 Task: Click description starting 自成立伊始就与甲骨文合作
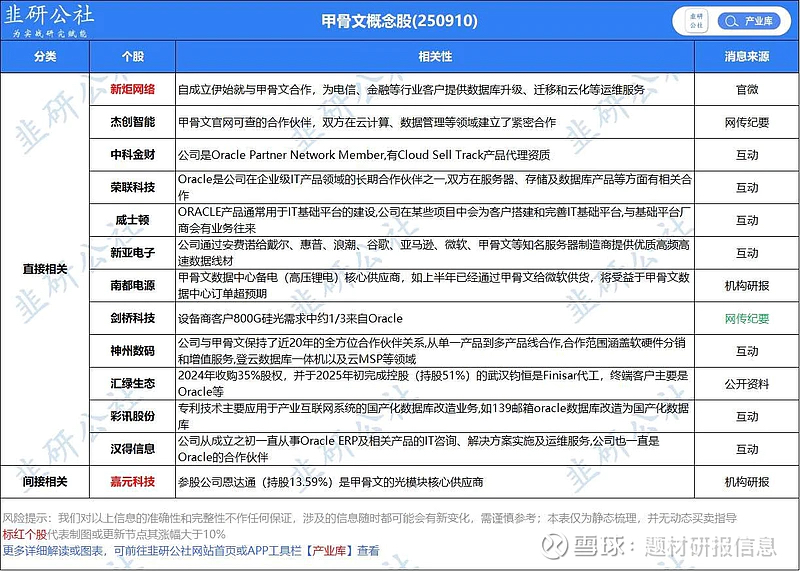(x=411, y=90)
